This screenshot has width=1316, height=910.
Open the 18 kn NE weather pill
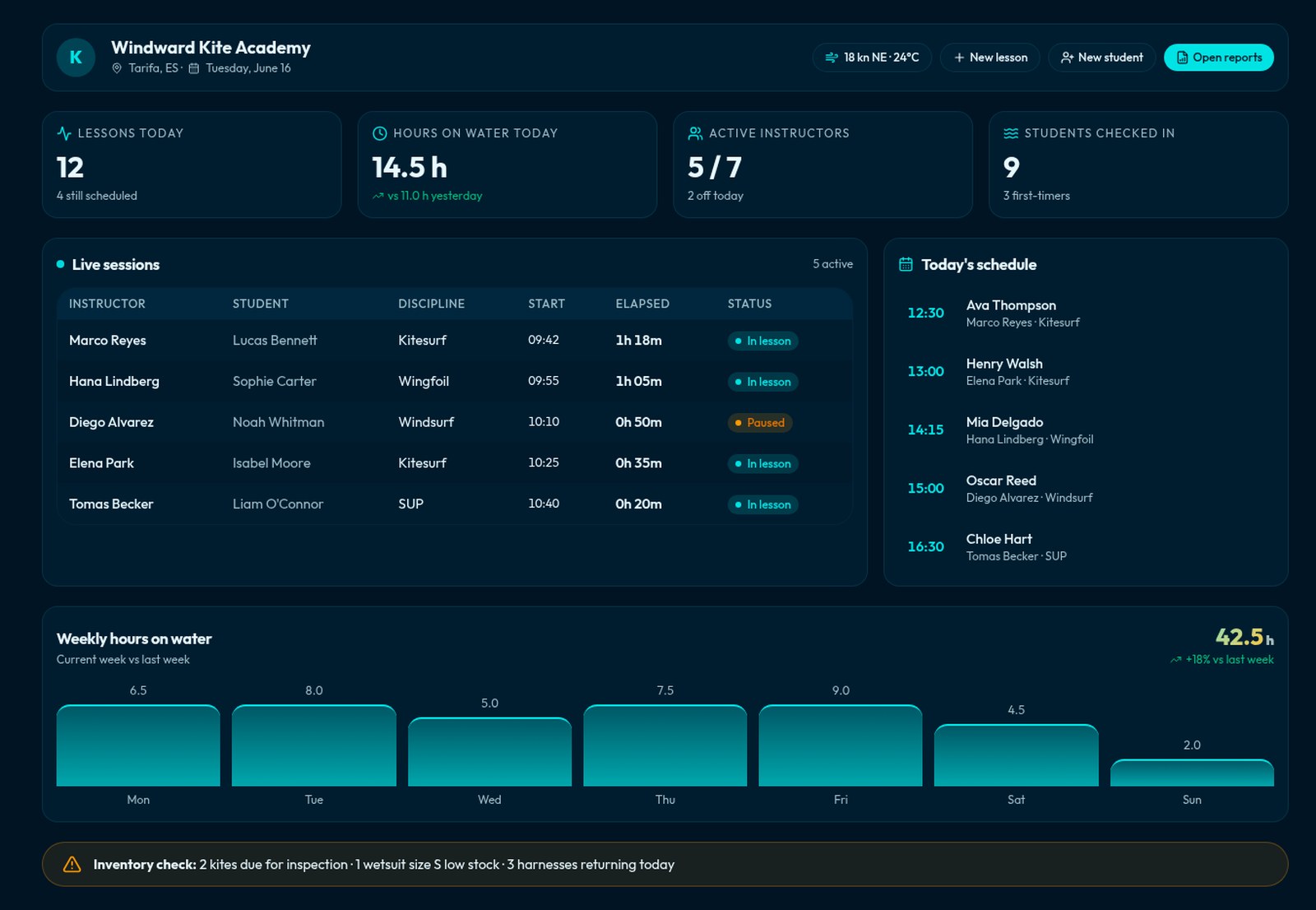click(872, 58)
